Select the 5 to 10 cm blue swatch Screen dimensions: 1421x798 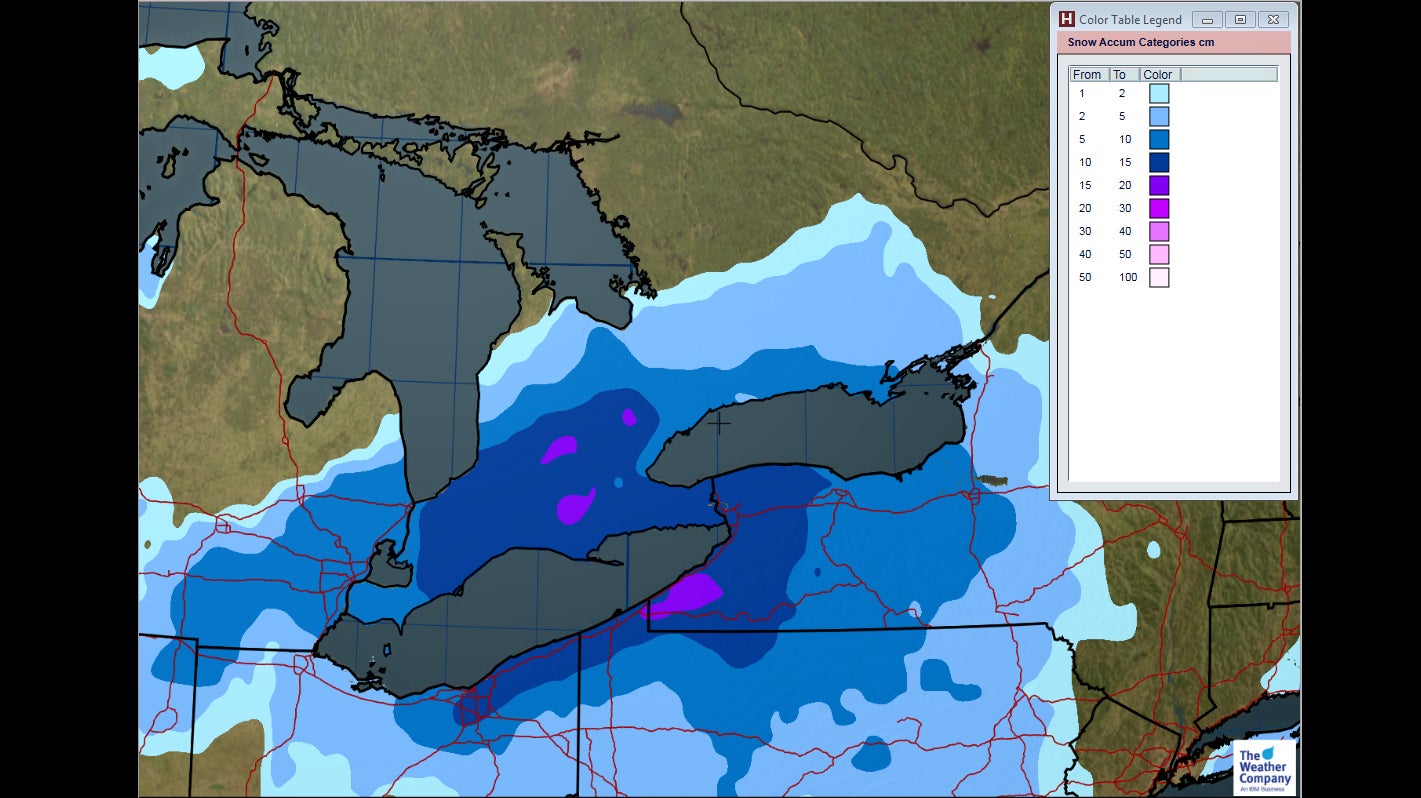[x=1158, y=139]
